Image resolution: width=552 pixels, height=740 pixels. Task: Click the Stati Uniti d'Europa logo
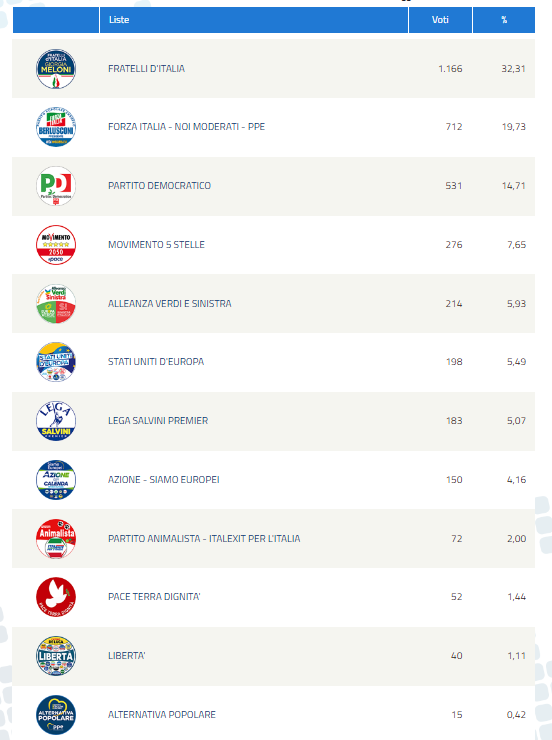tap(56, 362)
